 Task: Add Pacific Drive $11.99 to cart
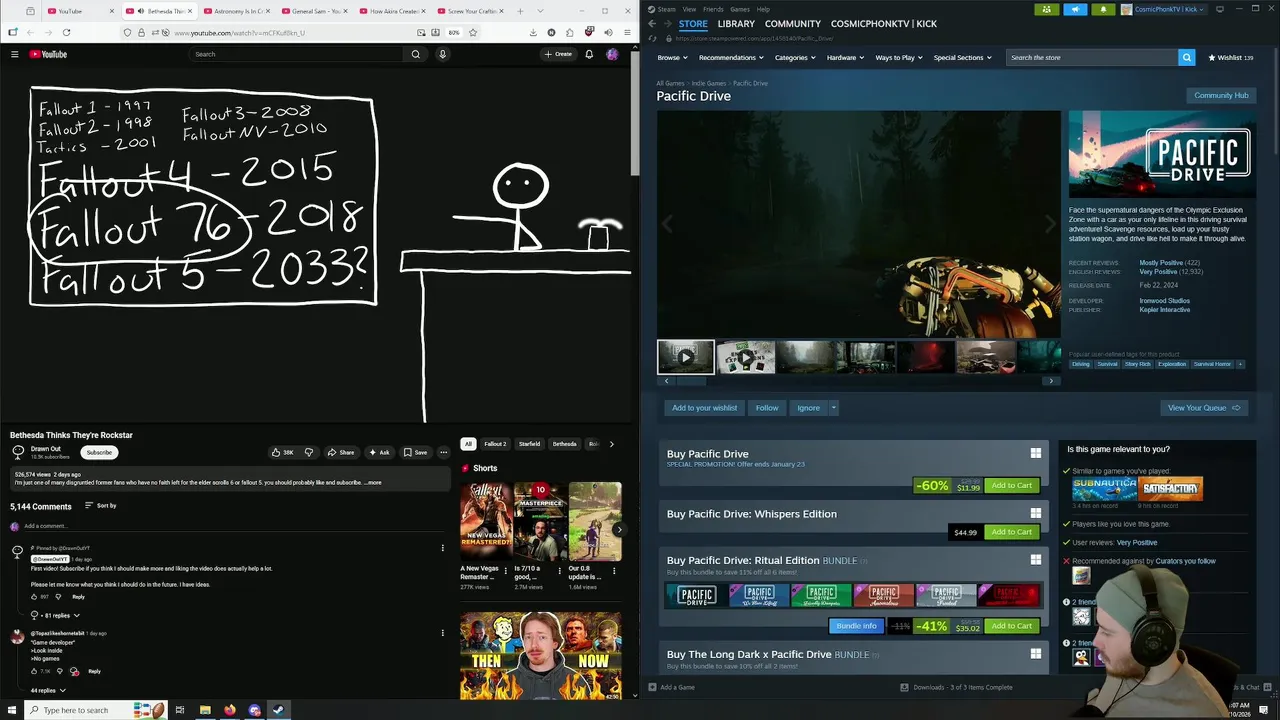[x=1011, y=486]
